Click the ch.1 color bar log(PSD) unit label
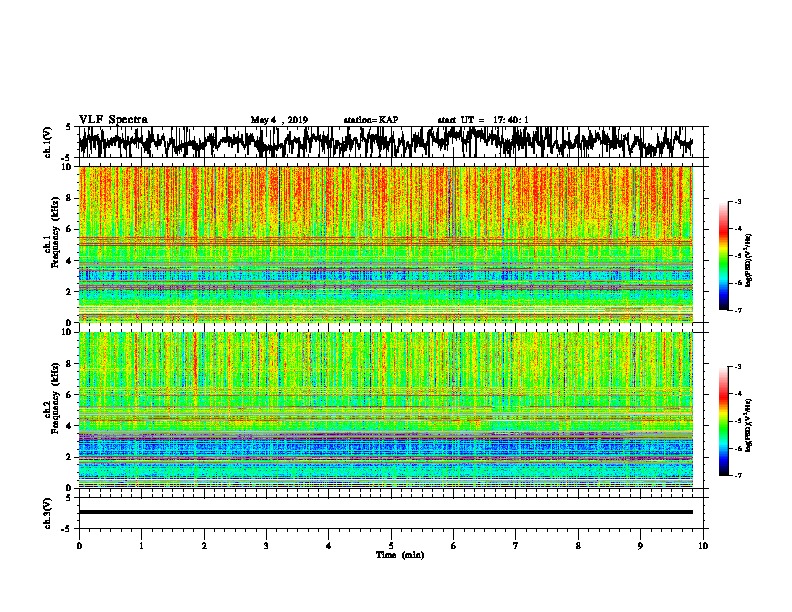 pyautogui.click(x=749, y=261)
